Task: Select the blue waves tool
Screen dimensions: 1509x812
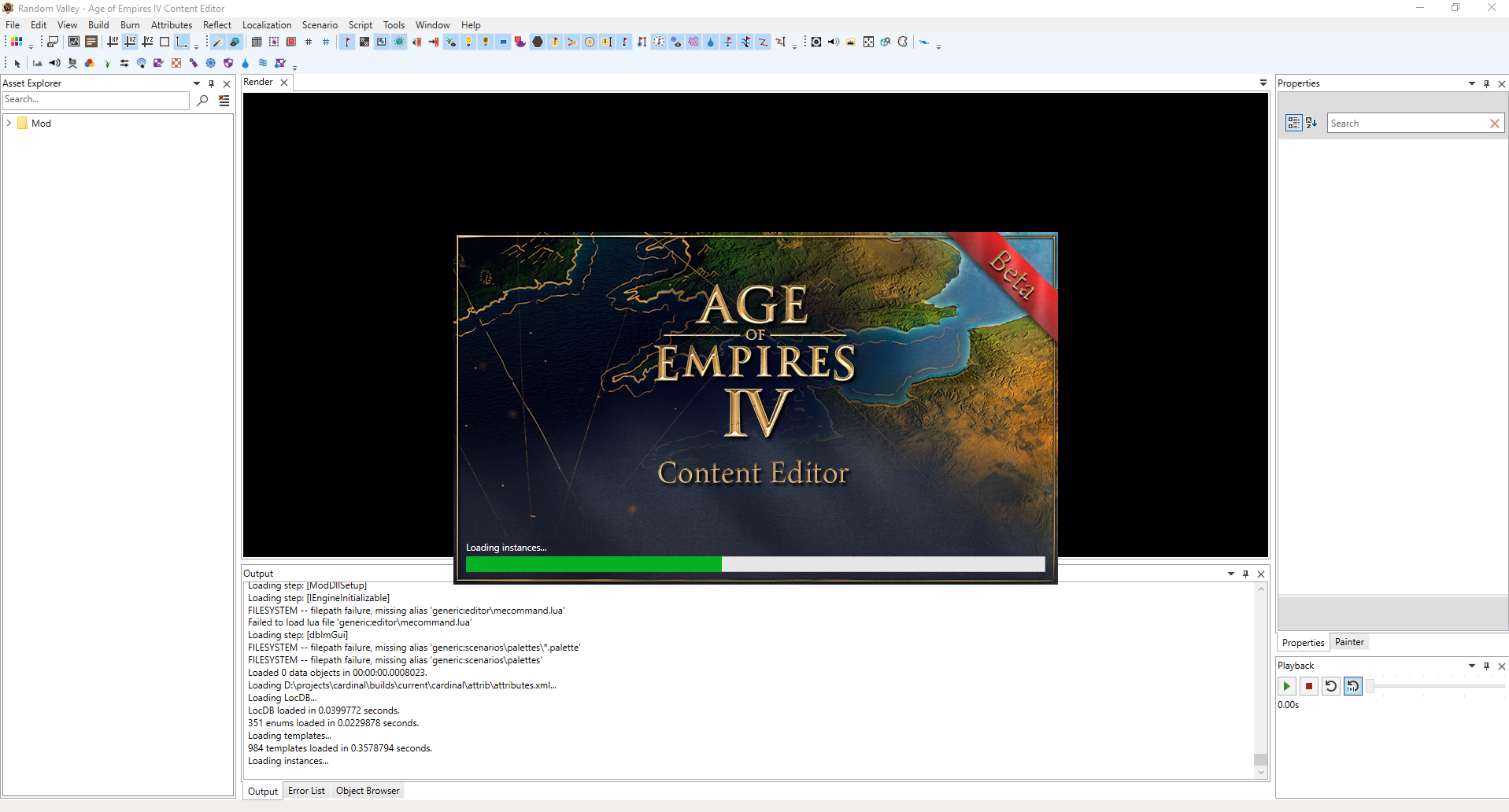Action: click(263, 64)
